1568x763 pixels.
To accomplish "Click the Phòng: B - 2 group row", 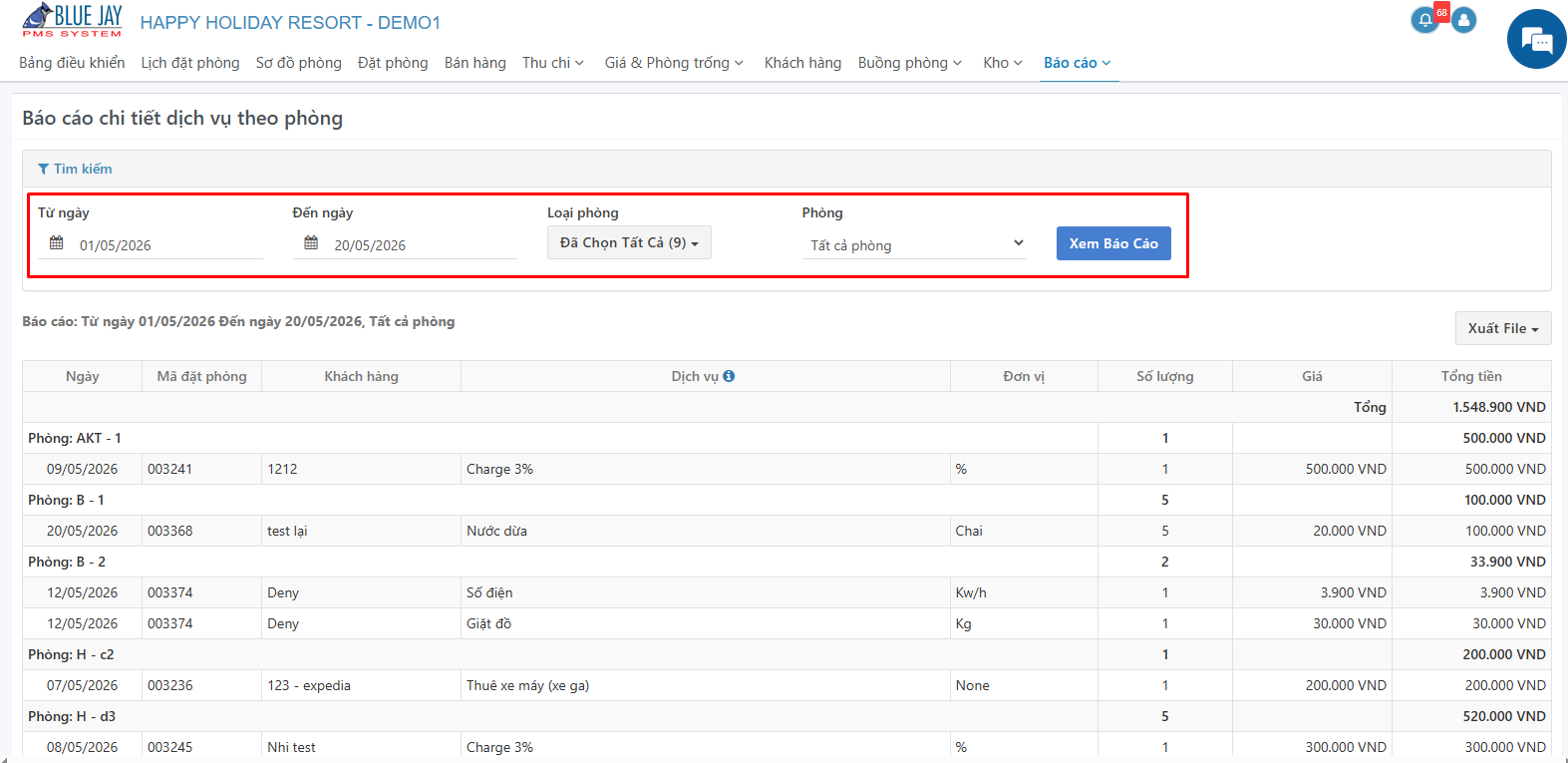I will pyautogui.click(x=786, y=562).
